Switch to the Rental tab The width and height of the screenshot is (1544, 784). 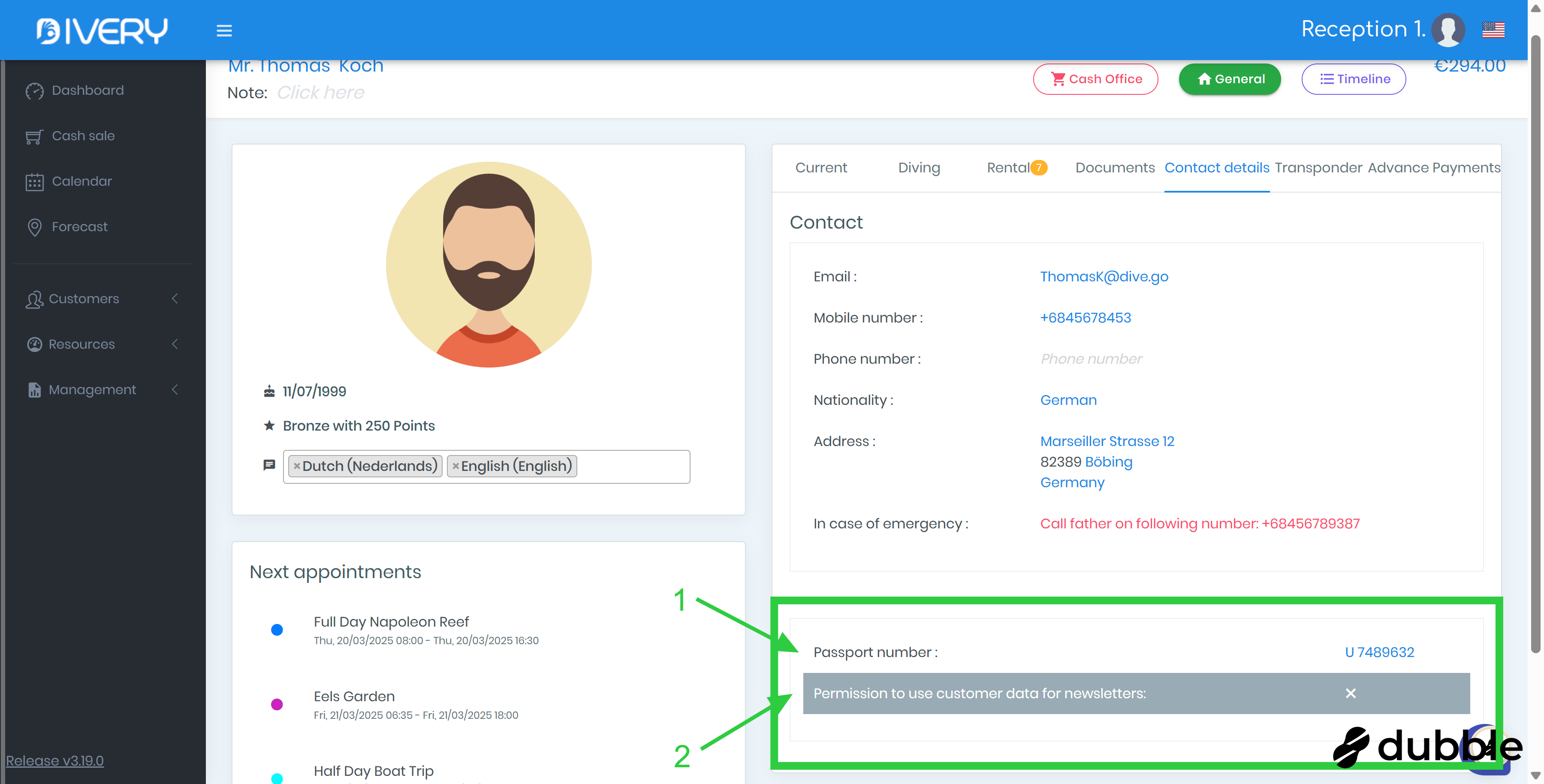tap(1009, 168)
